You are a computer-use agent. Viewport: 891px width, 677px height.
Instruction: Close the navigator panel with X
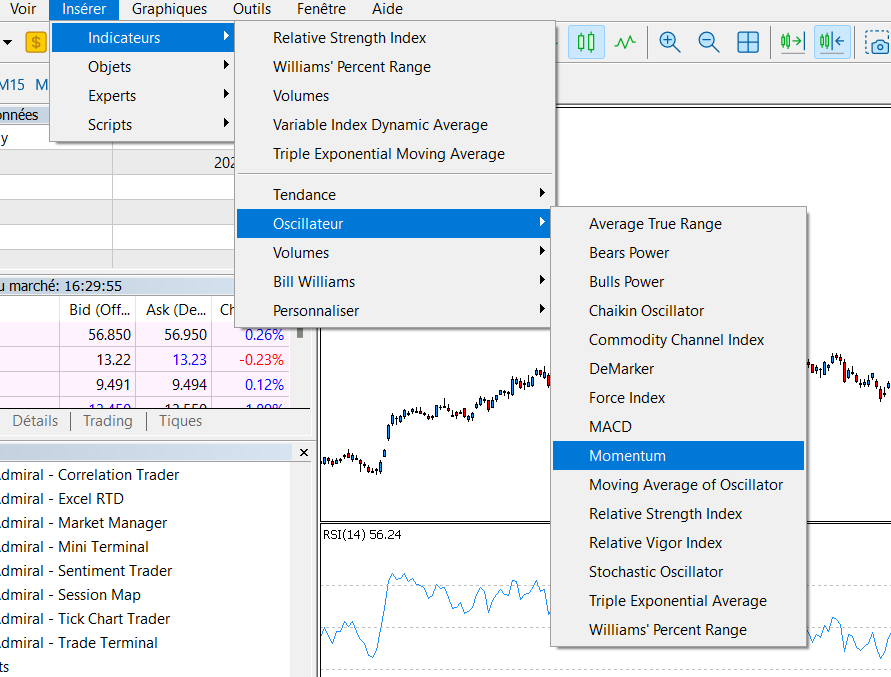pos(304,452)
